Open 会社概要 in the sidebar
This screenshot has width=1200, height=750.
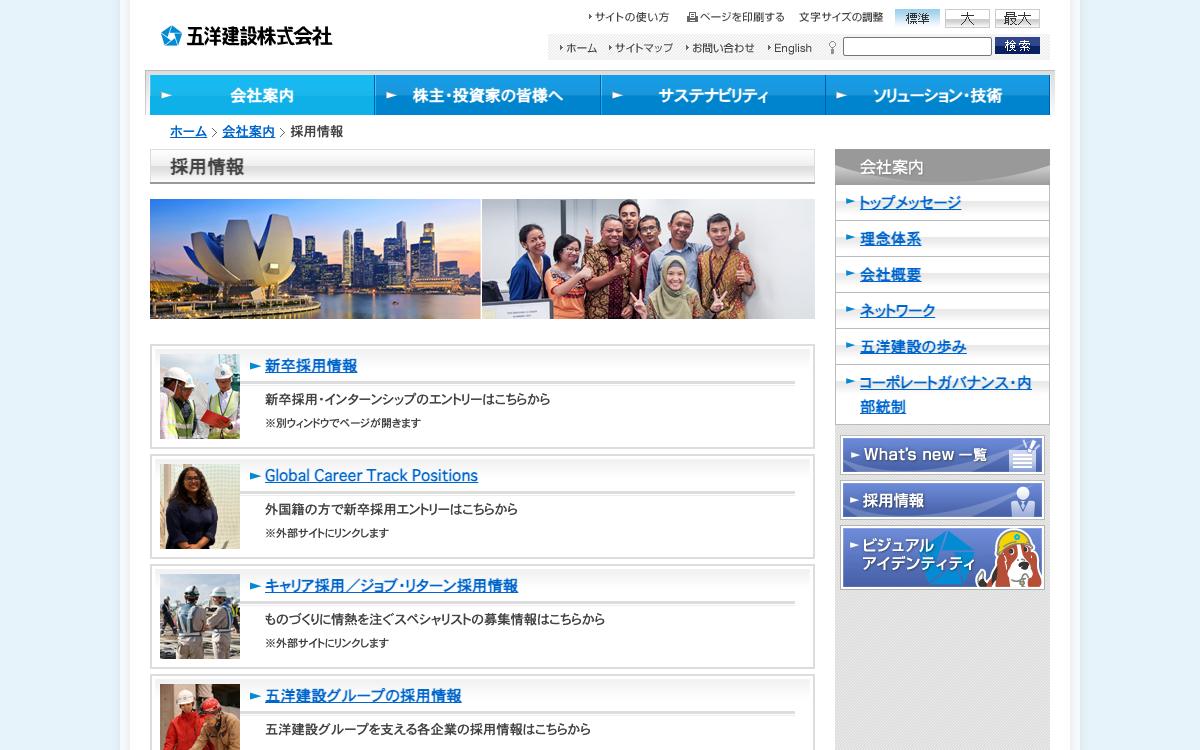(890, 275)
